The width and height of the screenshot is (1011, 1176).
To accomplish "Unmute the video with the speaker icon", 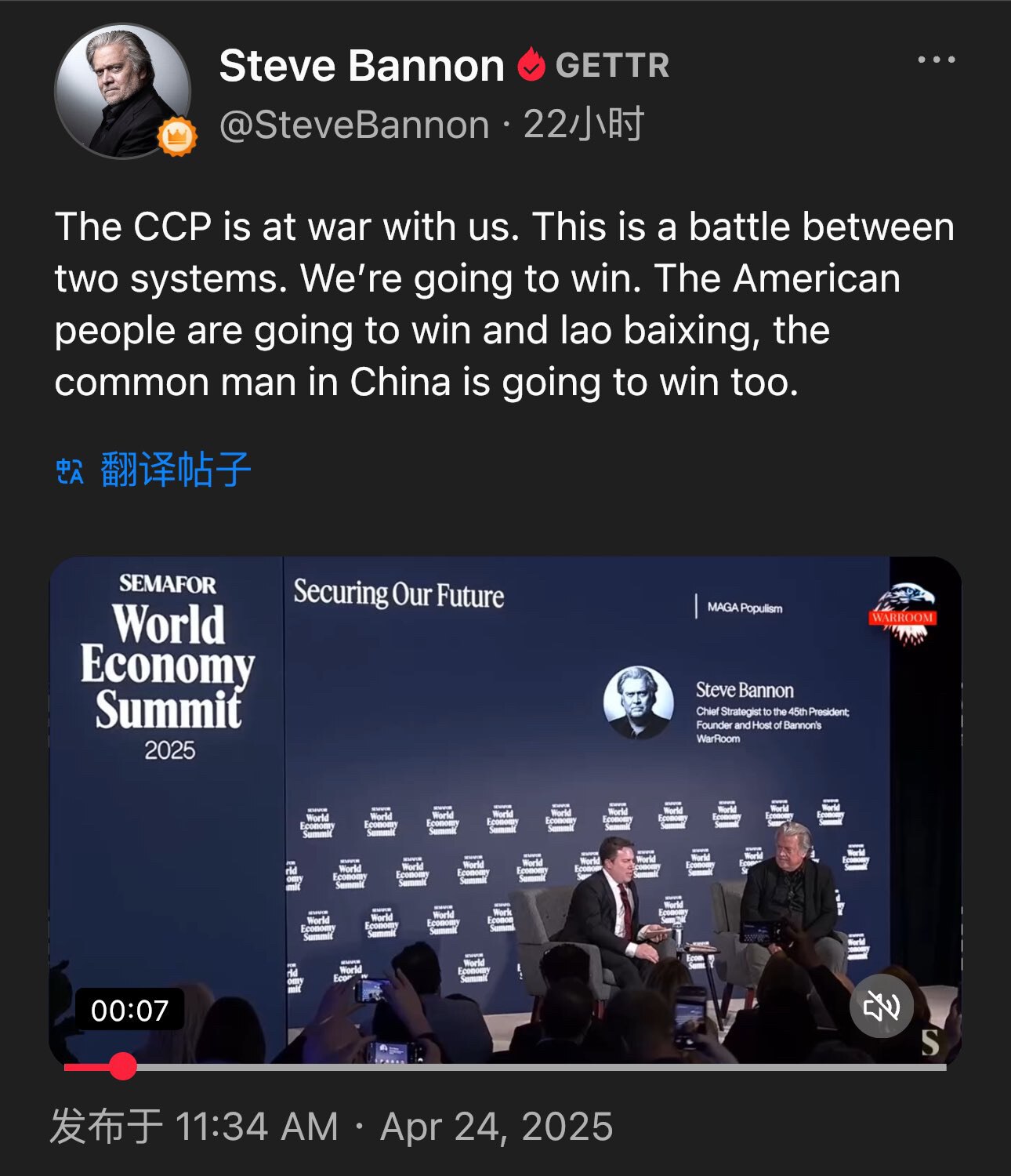I will click(x=882, y=1006).
